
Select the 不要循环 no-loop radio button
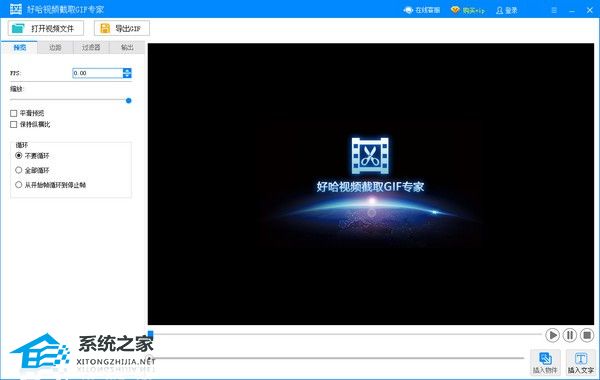(x=32, y=156)
